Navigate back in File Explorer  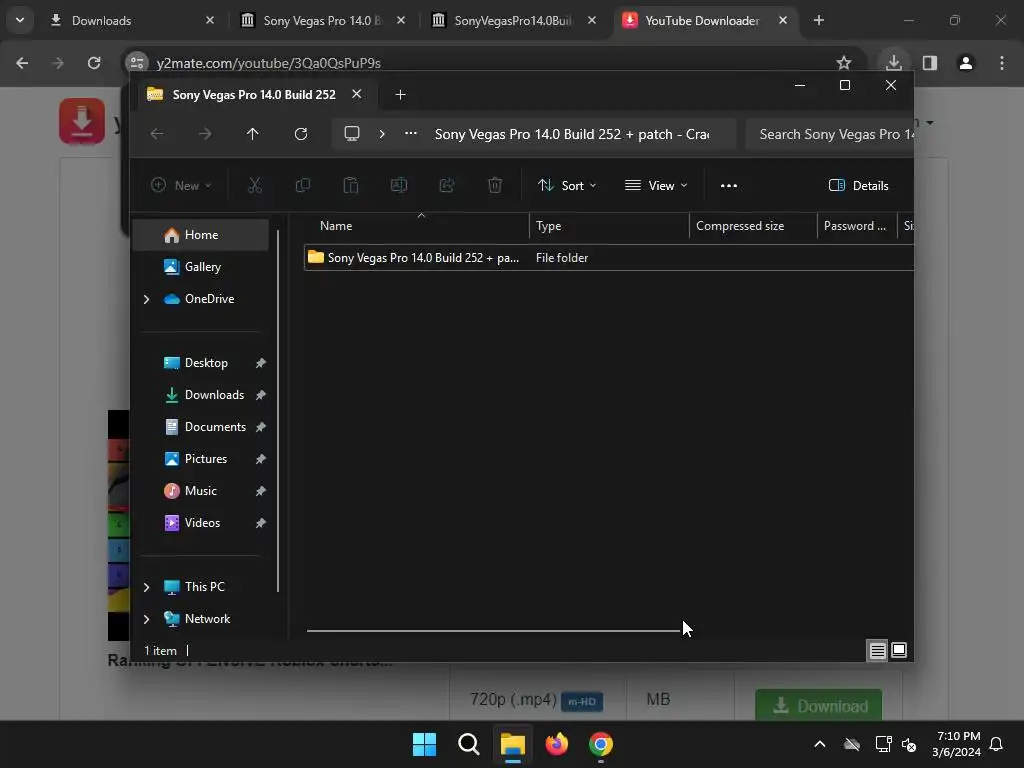(x=157, y=134)
